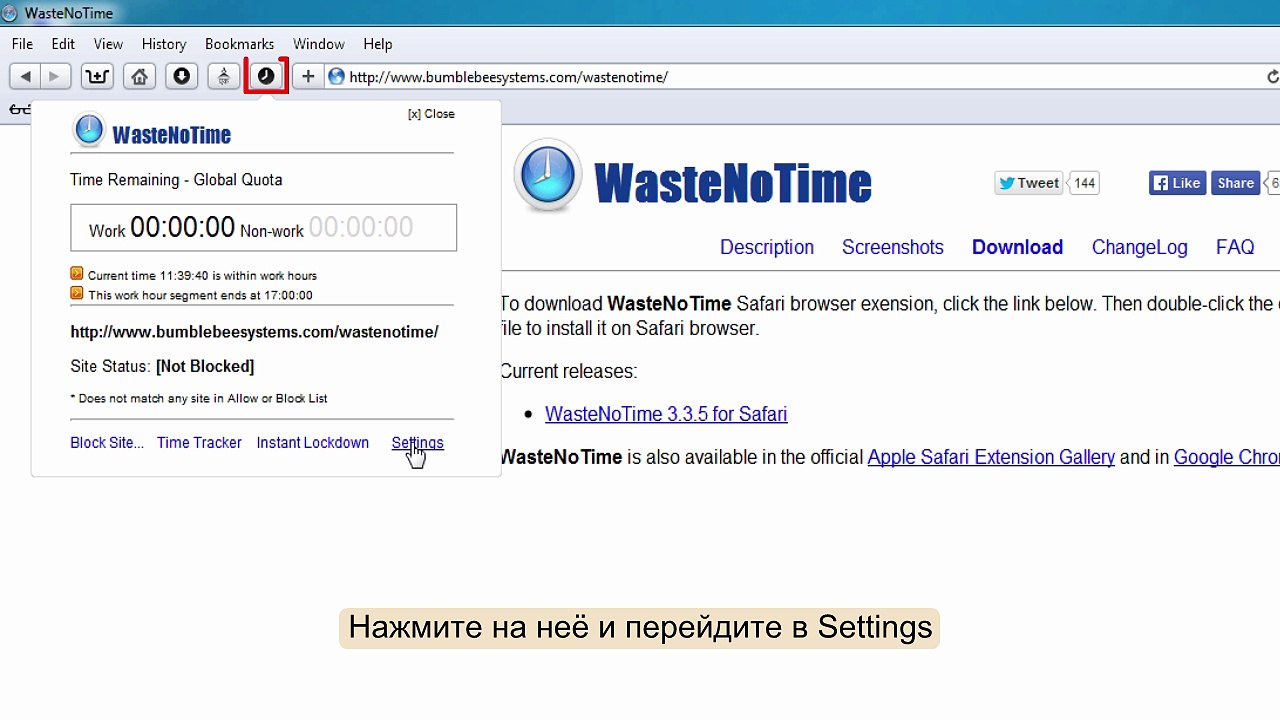Click the globe site icon in address bar
Screen dimensions: 1280x720
tap(336, 77)
